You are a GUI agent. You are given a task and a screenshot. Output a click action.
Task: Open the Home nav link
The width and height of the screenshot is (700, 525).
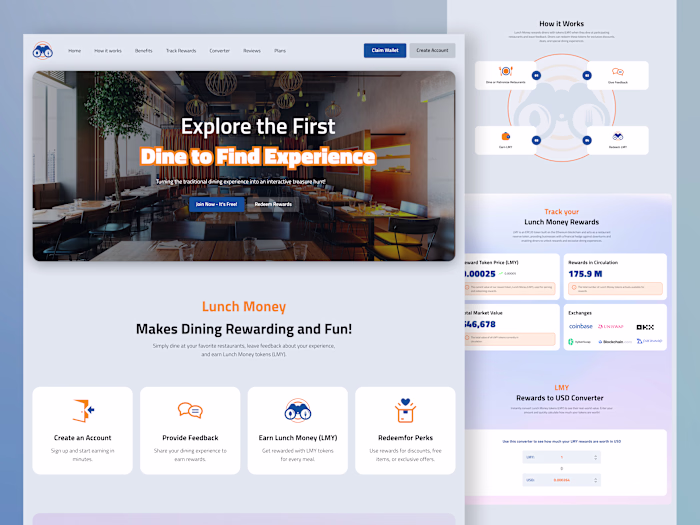click(75, 51)
